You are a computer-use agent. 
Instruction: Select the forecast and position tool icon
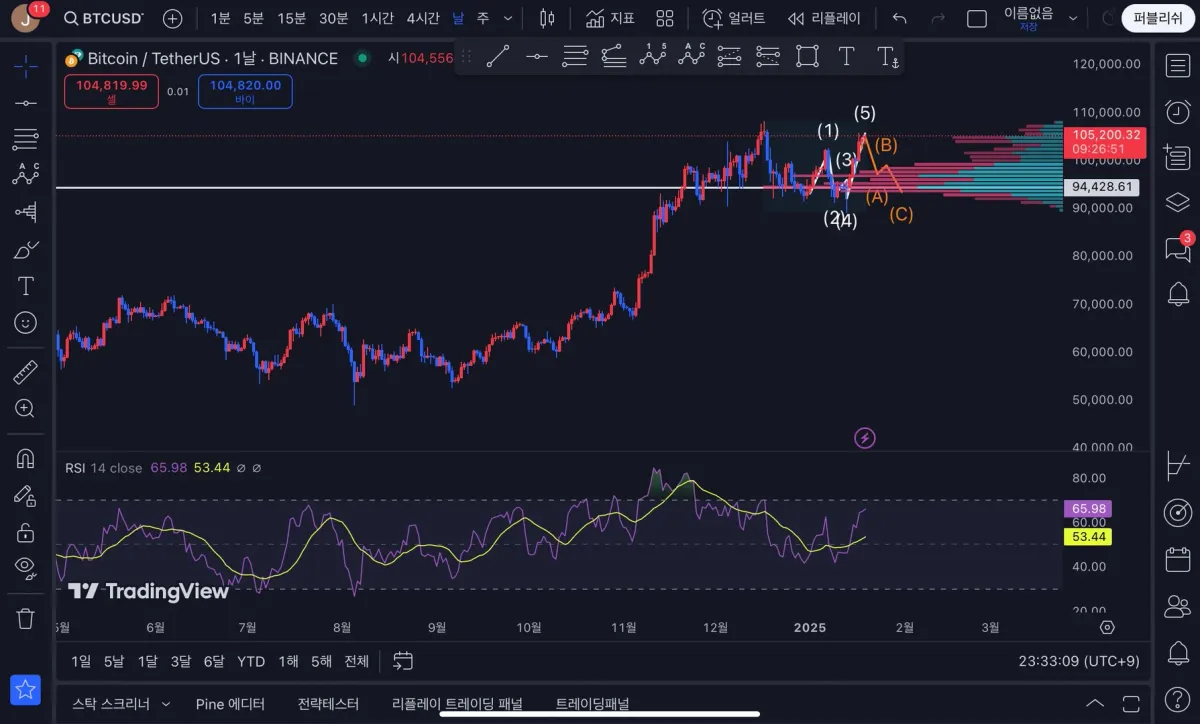26,211
